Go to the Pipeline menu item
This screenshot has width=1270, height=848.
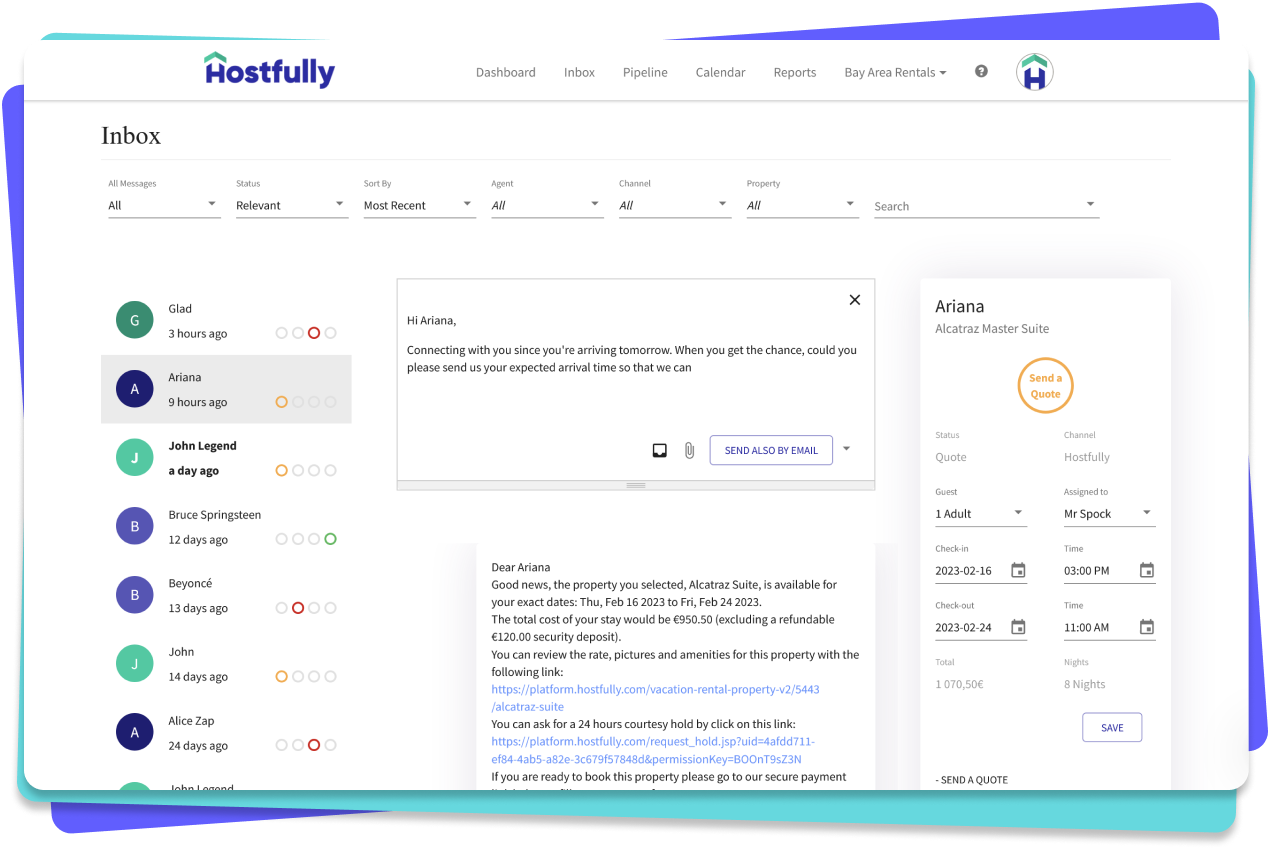tap(645, 73)
